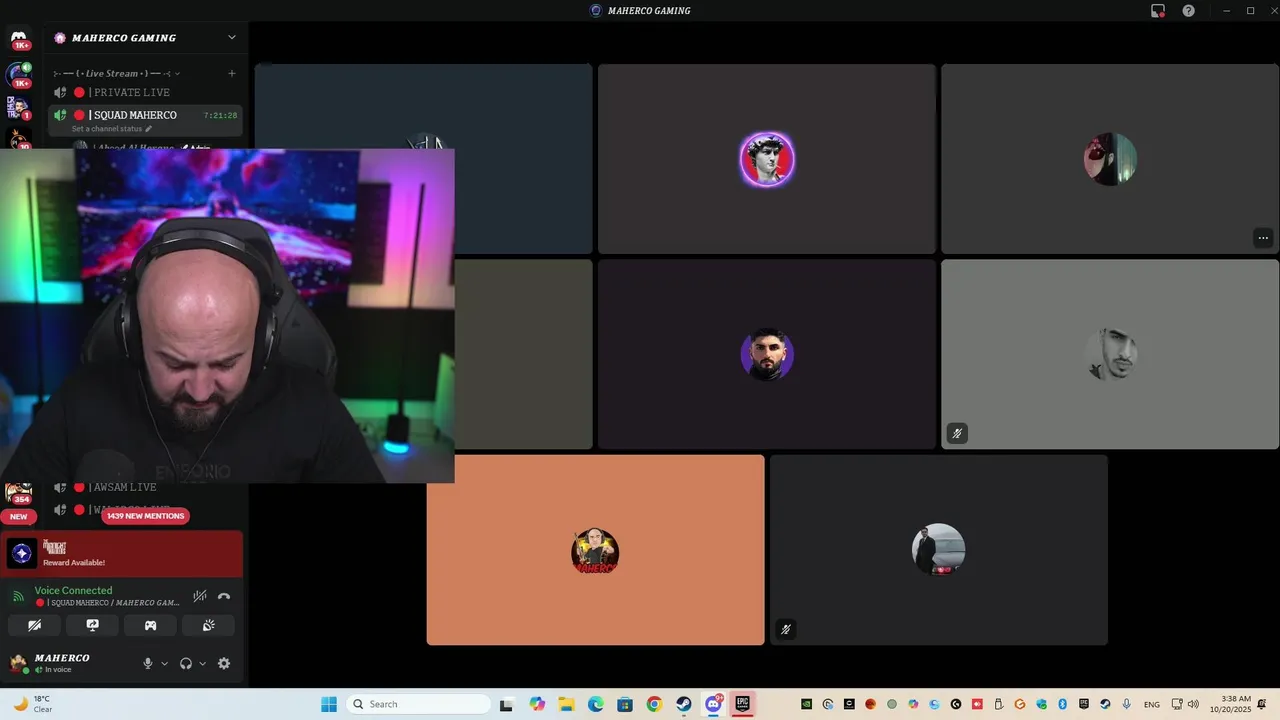Select bearded man avatar participant tile

click(767, 354)
